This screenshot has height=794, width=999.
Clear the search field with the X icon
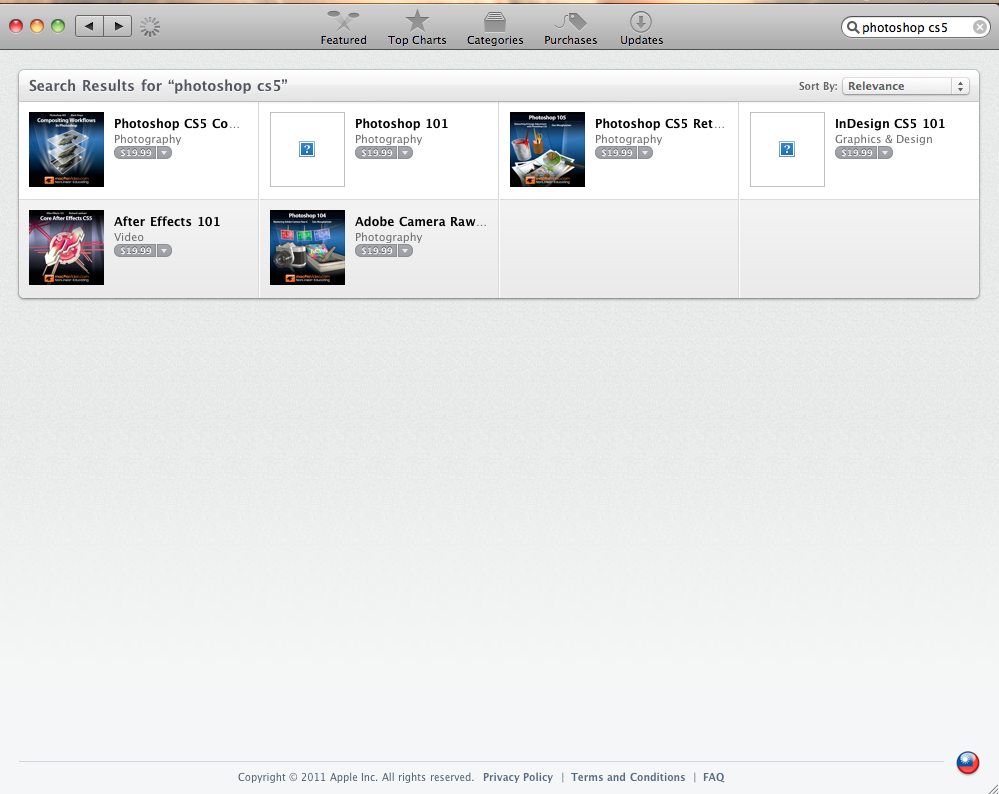pos(980,27)
